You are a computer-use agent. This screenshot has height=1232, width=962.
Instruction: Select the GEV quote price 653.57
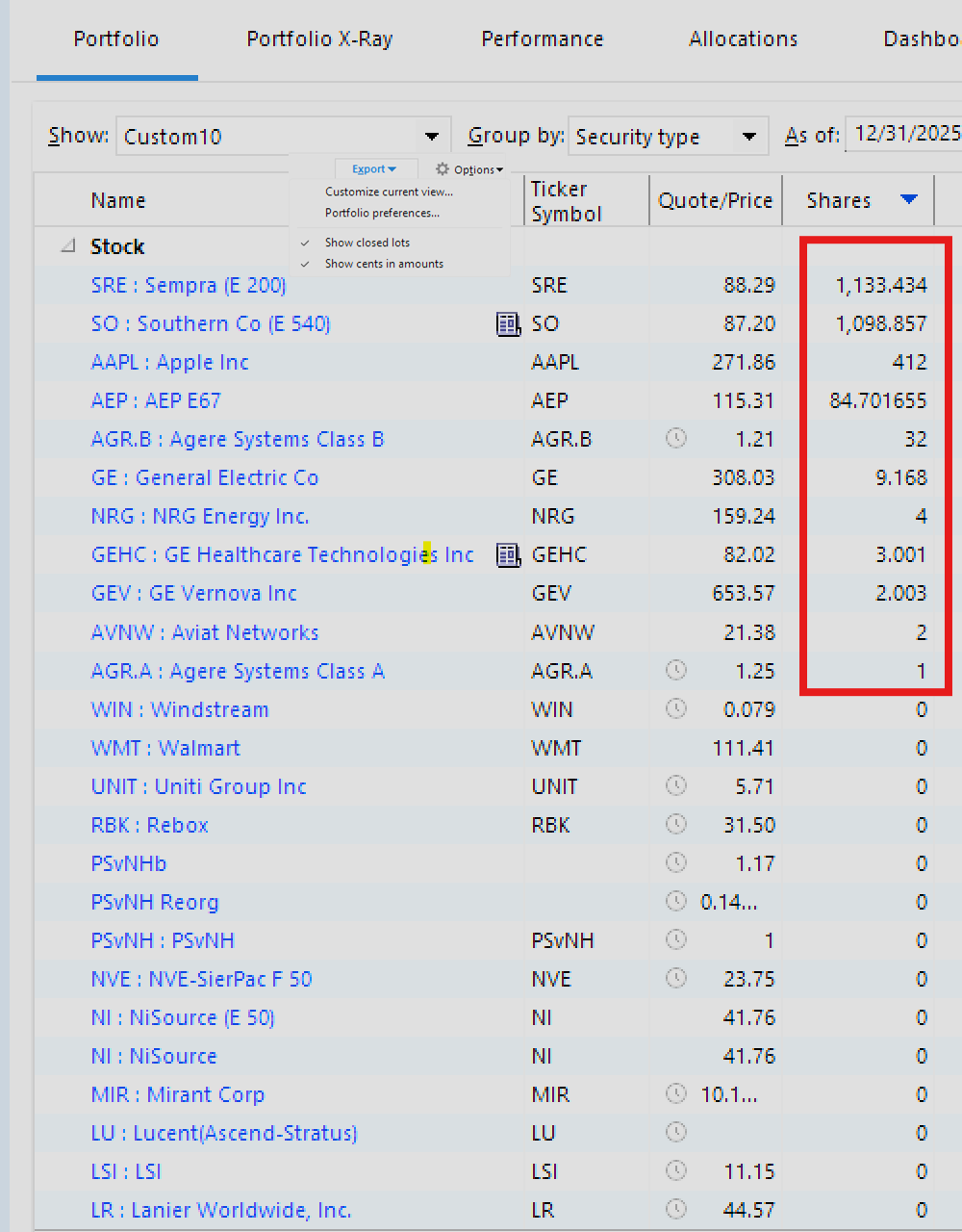click(x=744, y=594)
